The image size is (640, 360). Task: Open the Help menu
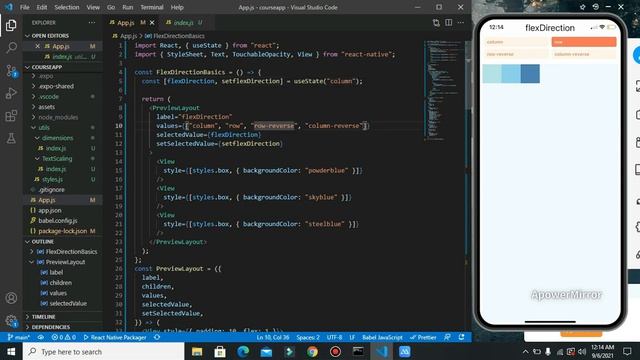pos(177,7)
